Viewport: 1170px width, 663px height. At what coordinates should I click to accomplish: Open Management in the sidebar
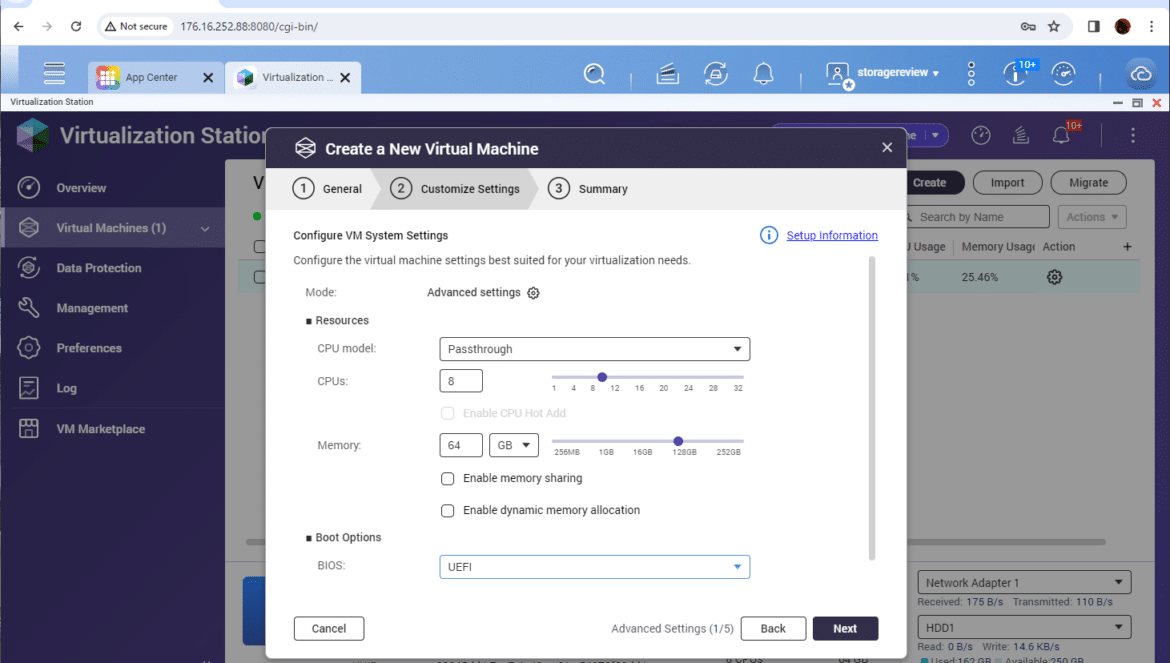[x=113, y=308]
